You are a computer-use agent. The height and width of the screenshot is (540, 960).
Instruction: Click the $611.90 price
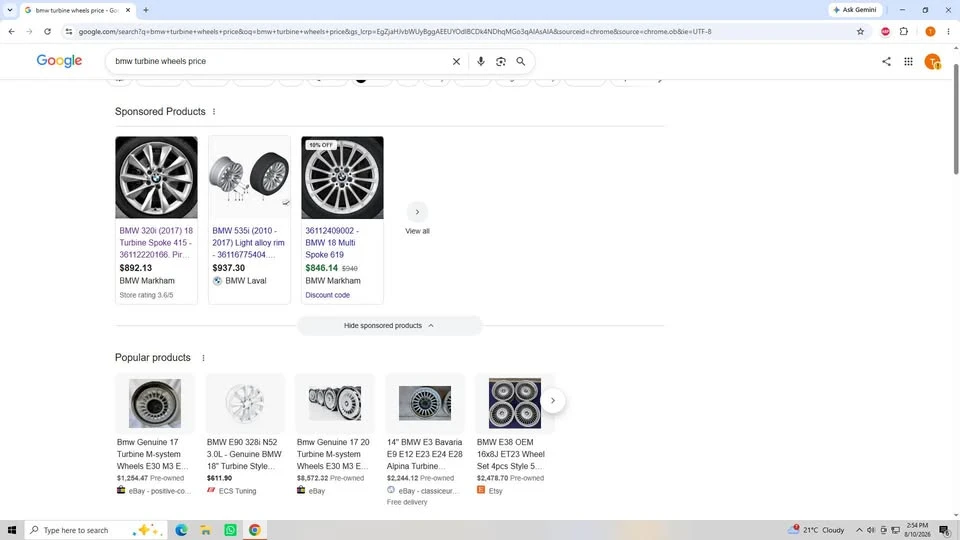pyautogui.click(x=219, y=478)
